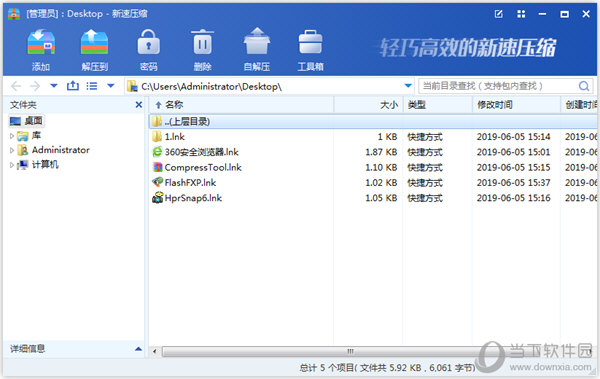Click the 1.87 KB size cell
This screenshot has height=379, width=600.
pyautogui.click(x=381, y=152)
